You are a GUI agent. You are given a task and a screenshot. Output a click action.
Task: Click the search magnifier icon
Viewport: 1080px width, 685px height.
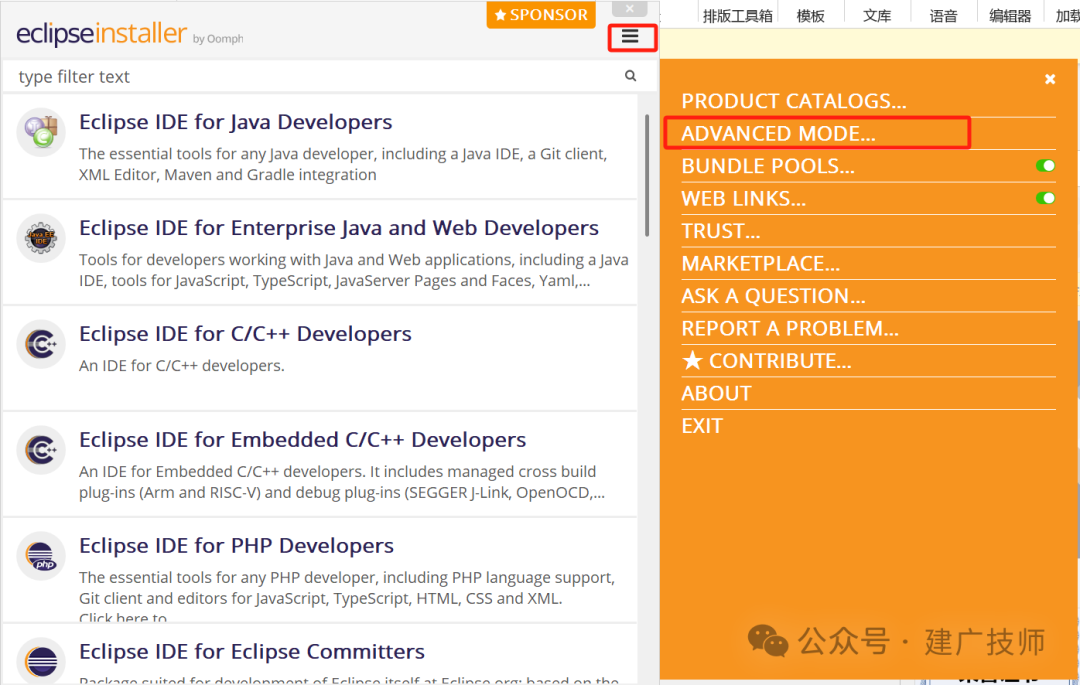pyautogui.click(x=630, y=76)
